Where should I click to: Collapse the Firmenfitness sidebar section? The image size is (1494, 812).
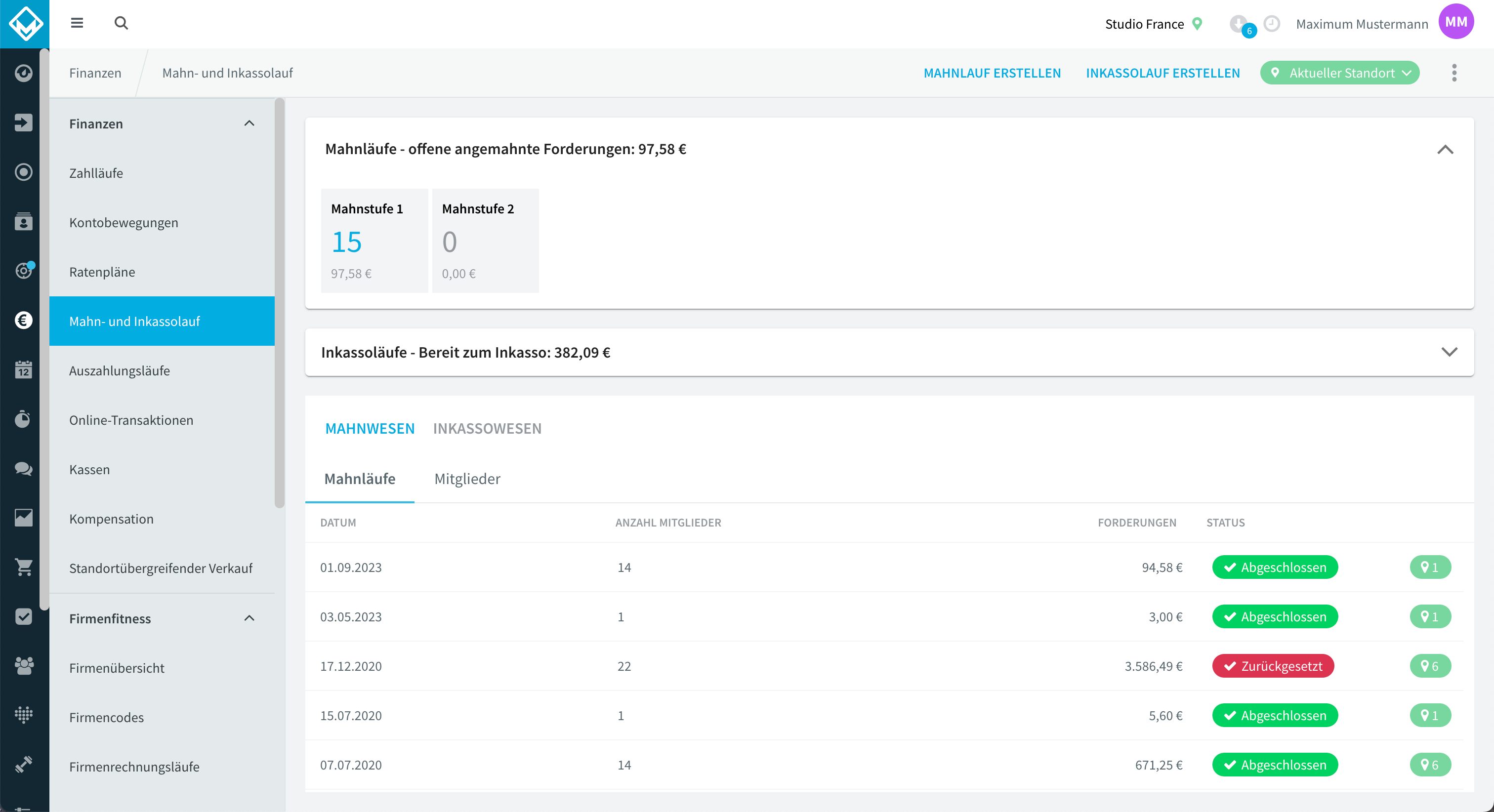(x=249, y=618)
